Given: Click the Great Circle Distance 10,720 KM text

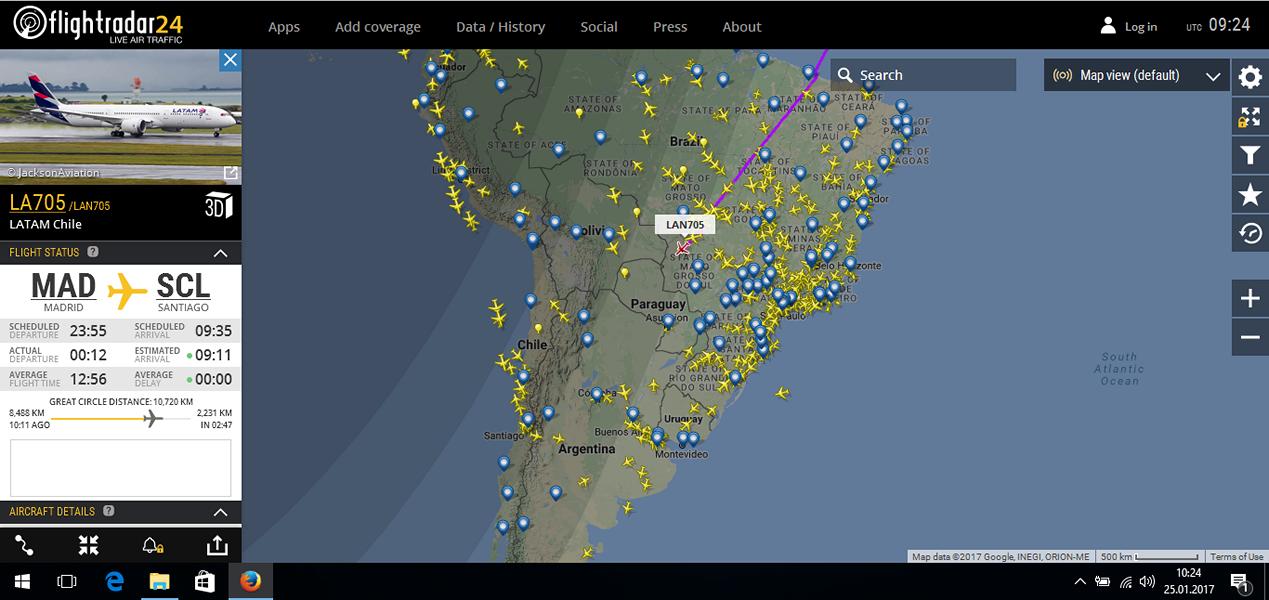Looking at the screenshot, I should coord(121,401).
